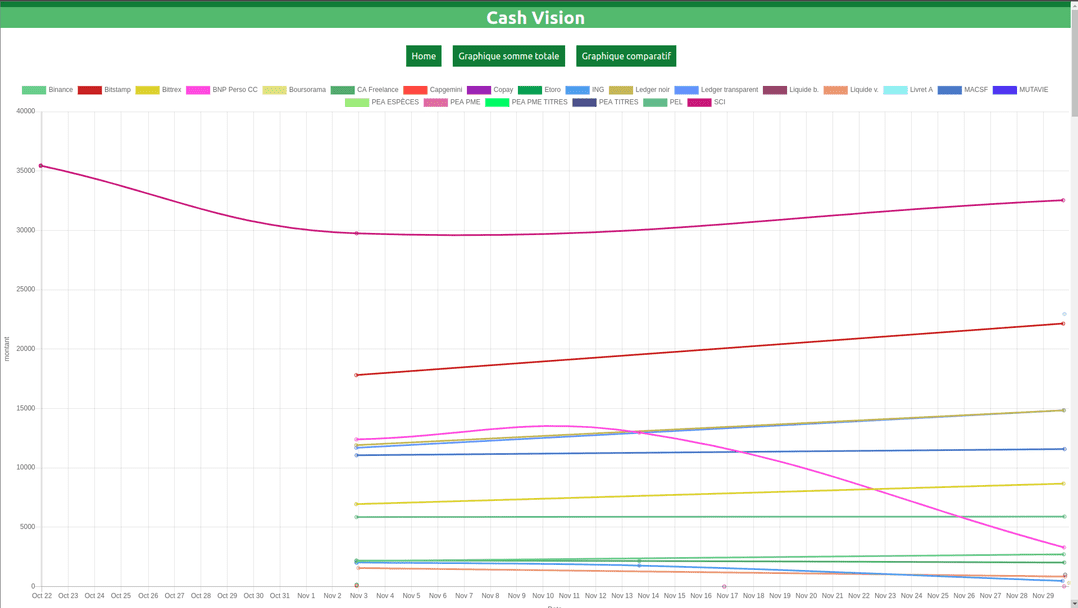Toggle Bitstamp red legend swatch
This screenshot has height=608, width=1078.
pyautogui.click(x=89, y=90)
